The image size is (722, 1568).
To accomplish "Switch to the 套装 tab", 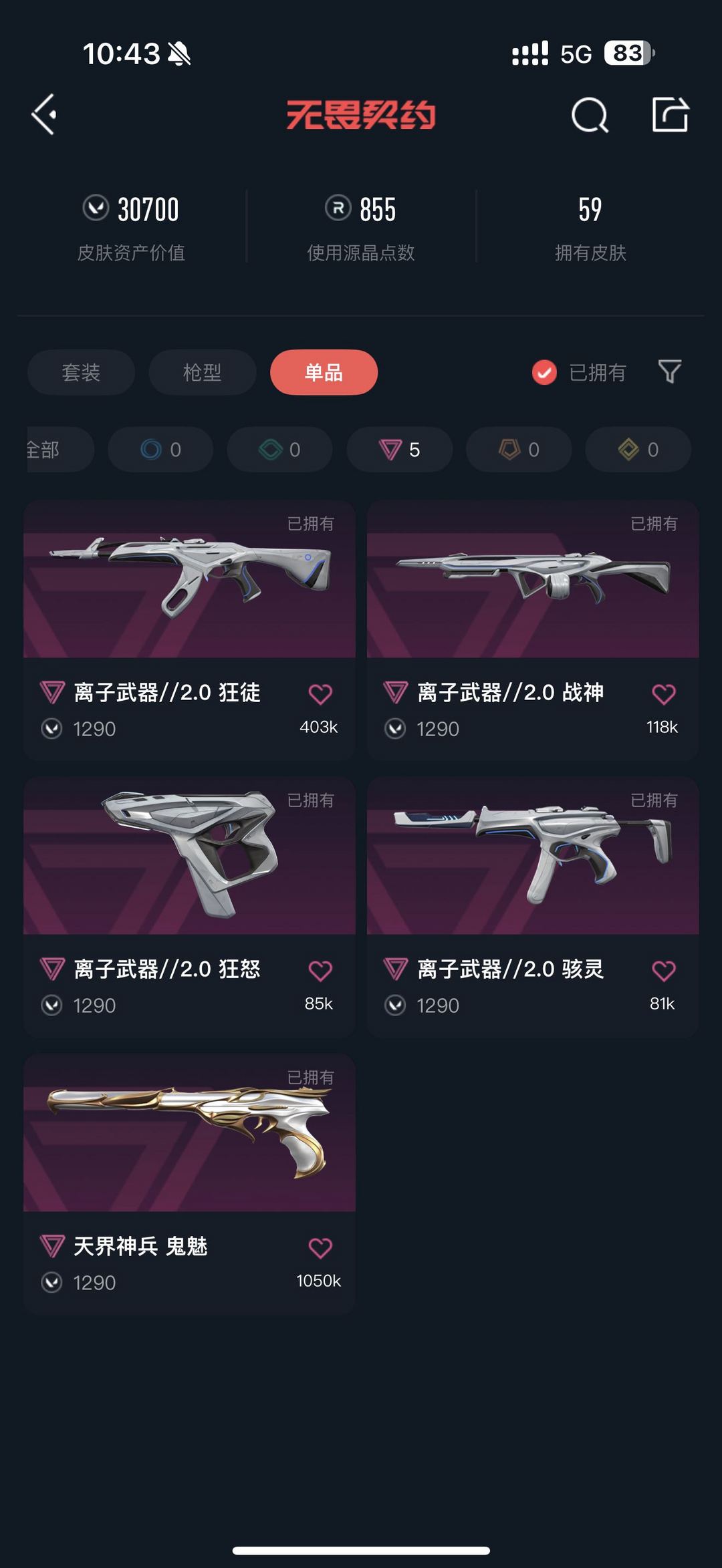I will point(81,372).
